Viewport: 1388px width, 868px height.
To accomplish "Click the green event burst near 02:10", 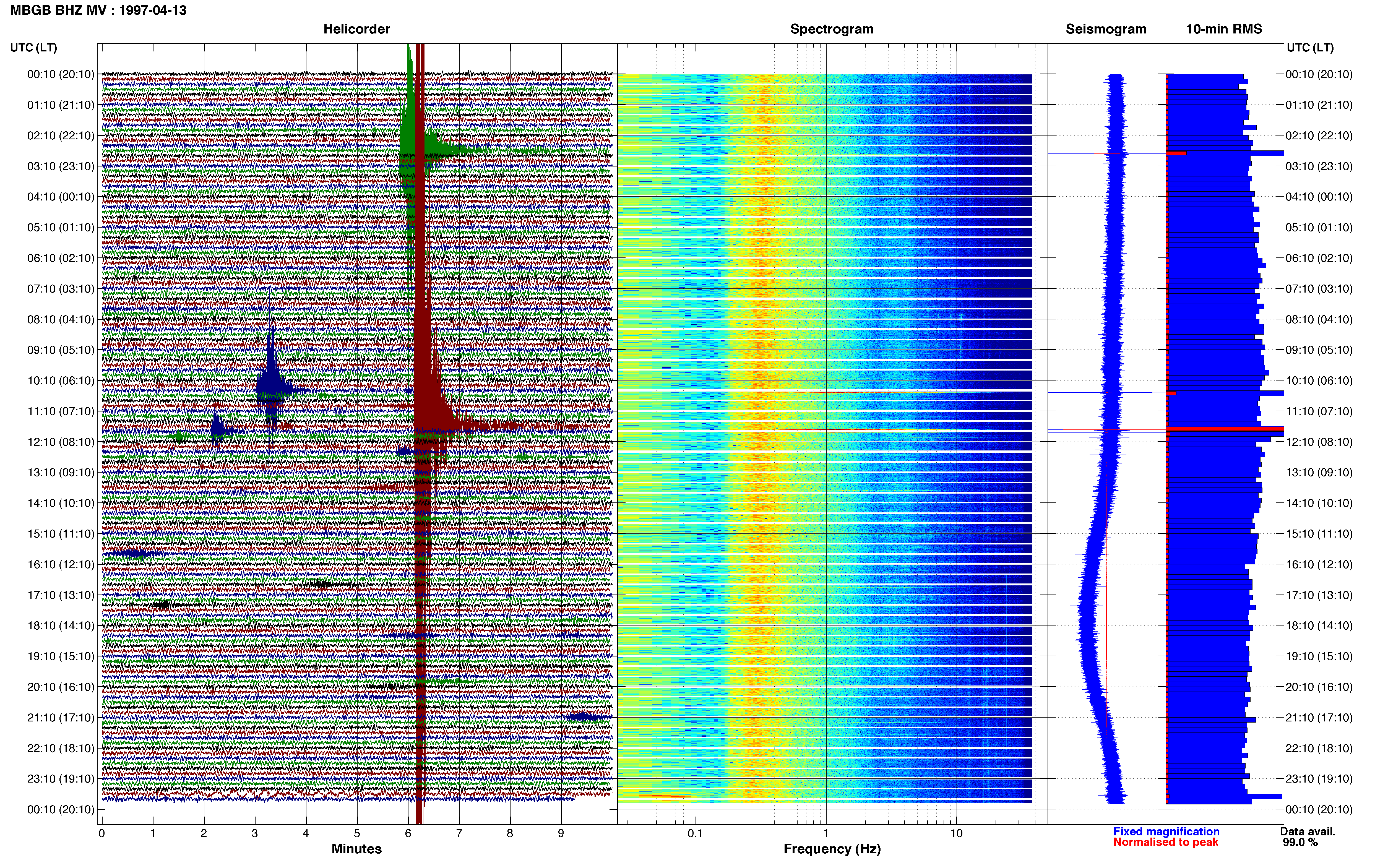I will [x=419, y=138].
